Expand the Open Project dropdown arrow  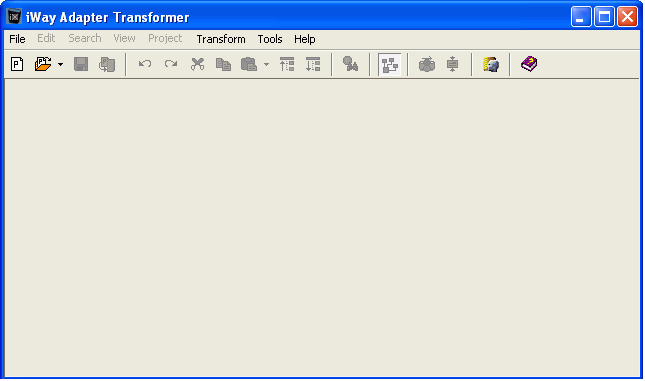[60, 65]
